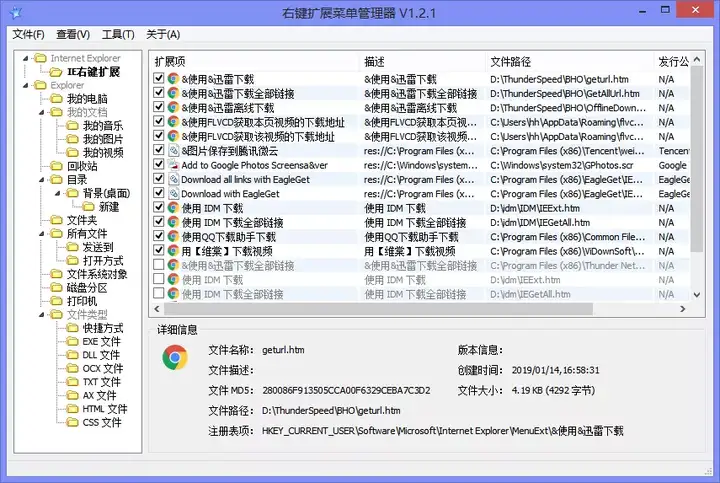The image size is (720, 483).
Task: Click the 我的图片 folder icon
Action: [72, 139]
